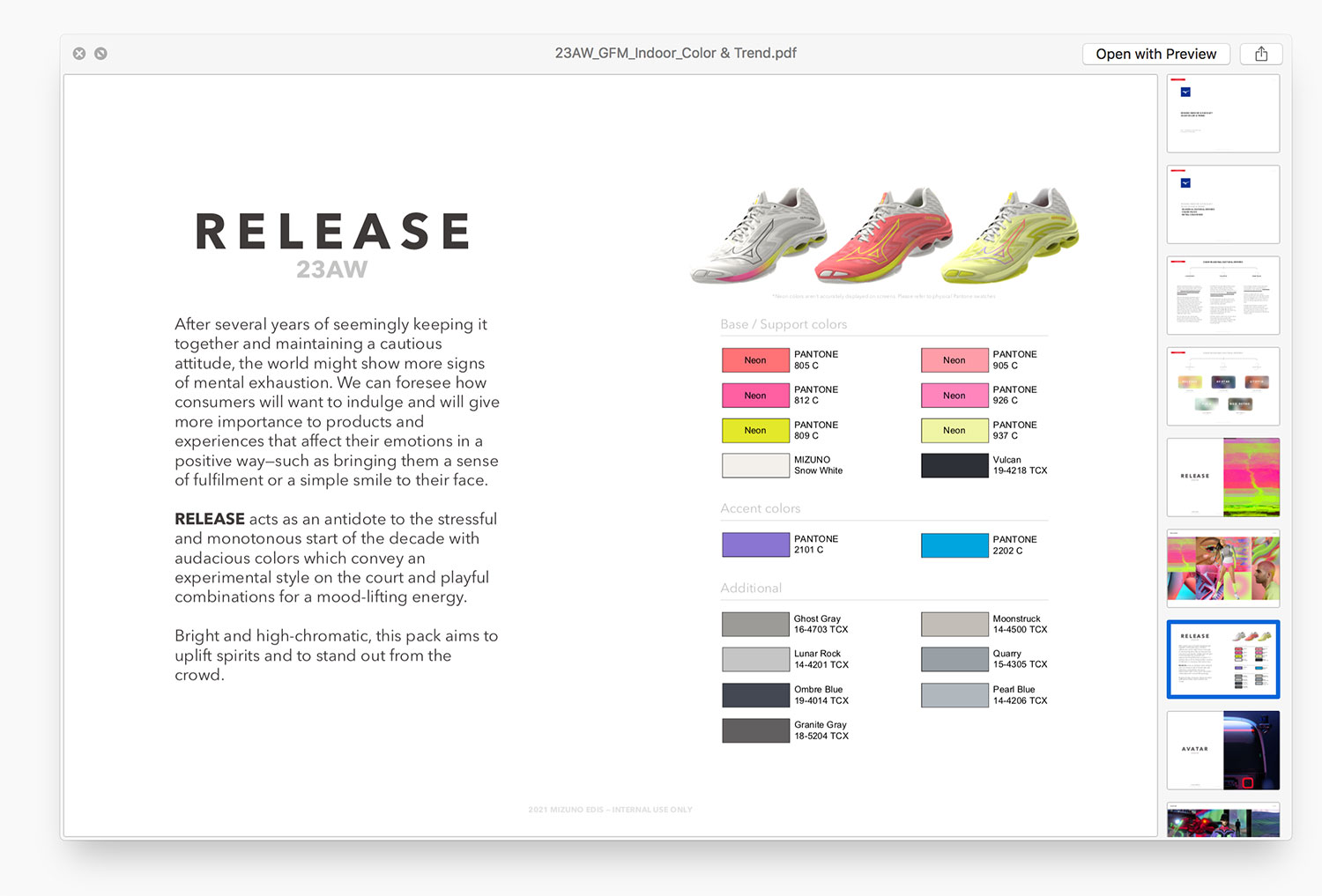Viewport: 1322px width, 896px height.
Task: Open the colorful collage page thumbnail
Action: 1222,568
